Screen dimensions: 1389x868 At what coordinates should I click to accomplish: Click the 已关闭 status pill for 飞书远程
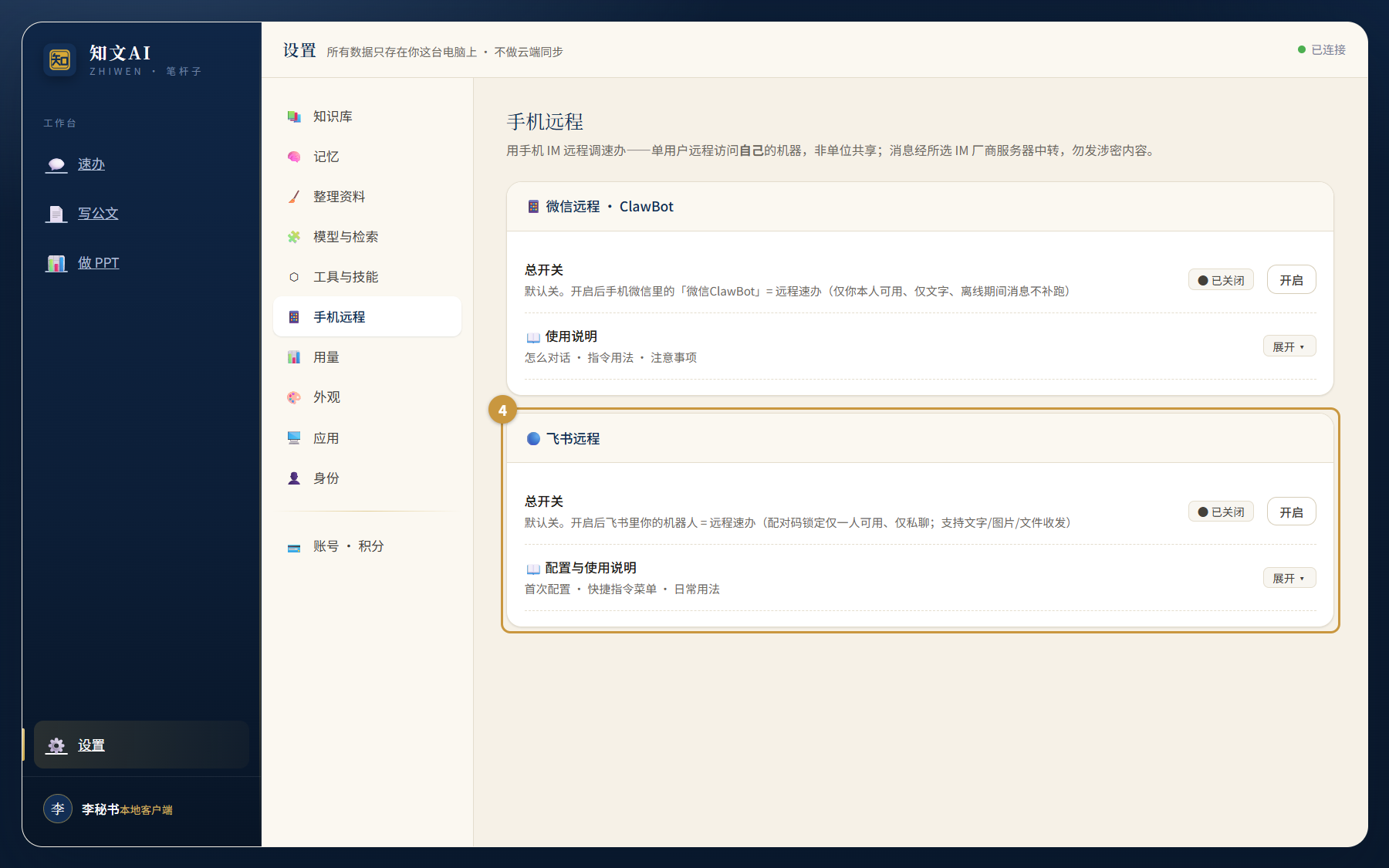(1221, 512)
